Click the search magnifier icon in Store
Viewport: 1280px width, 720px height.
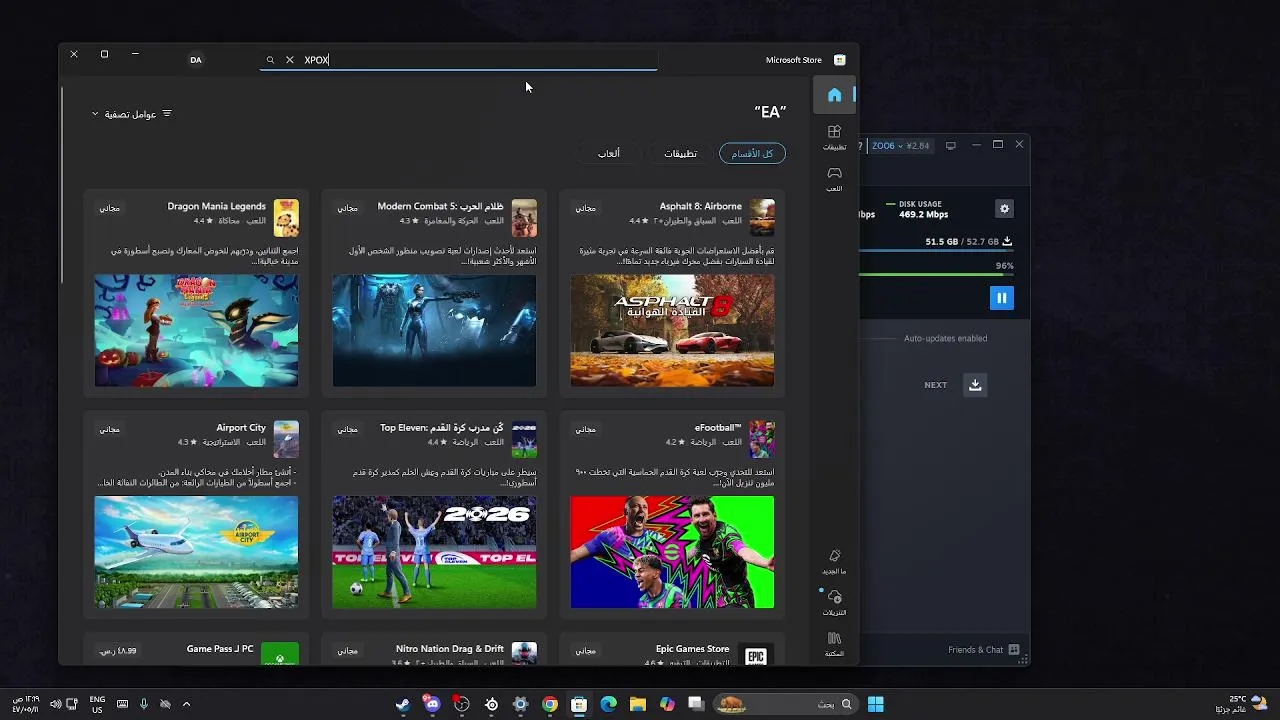pos(270,60)
